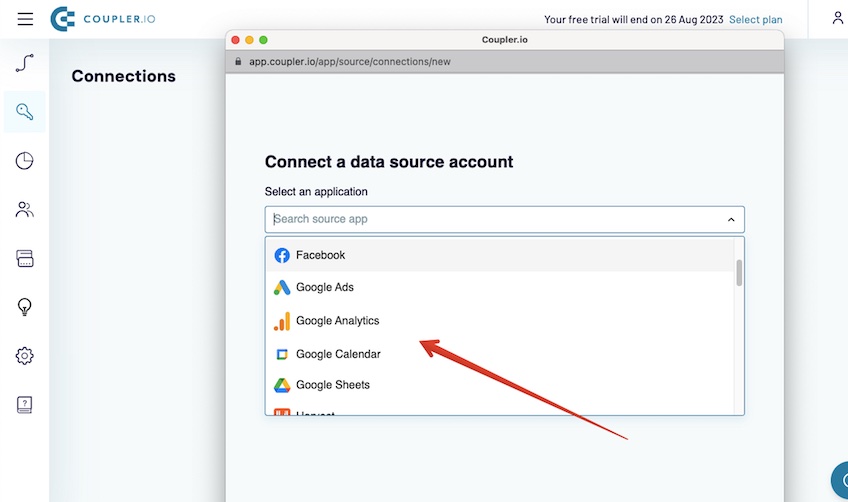This screenshot has height=502, width=848.
Task: Open the usage pie chart icon
Action: click(24, 161)
